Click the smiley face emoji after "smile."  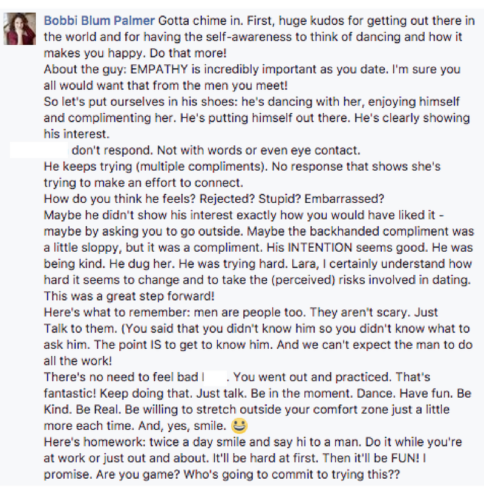(x=239, y=426)
